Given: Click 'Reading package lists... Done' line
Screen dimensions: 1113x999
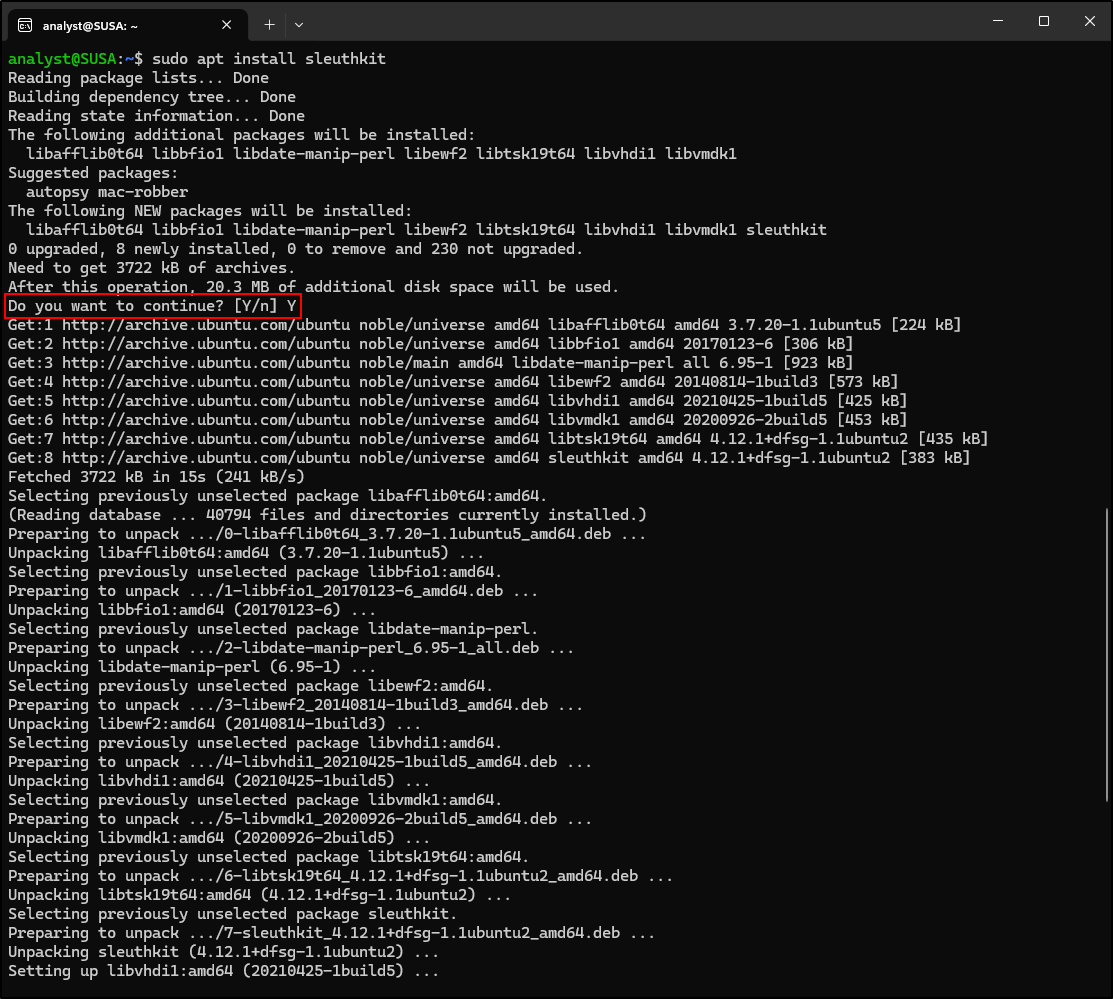Looking at the screenshot, I should [x=138, y=78].
